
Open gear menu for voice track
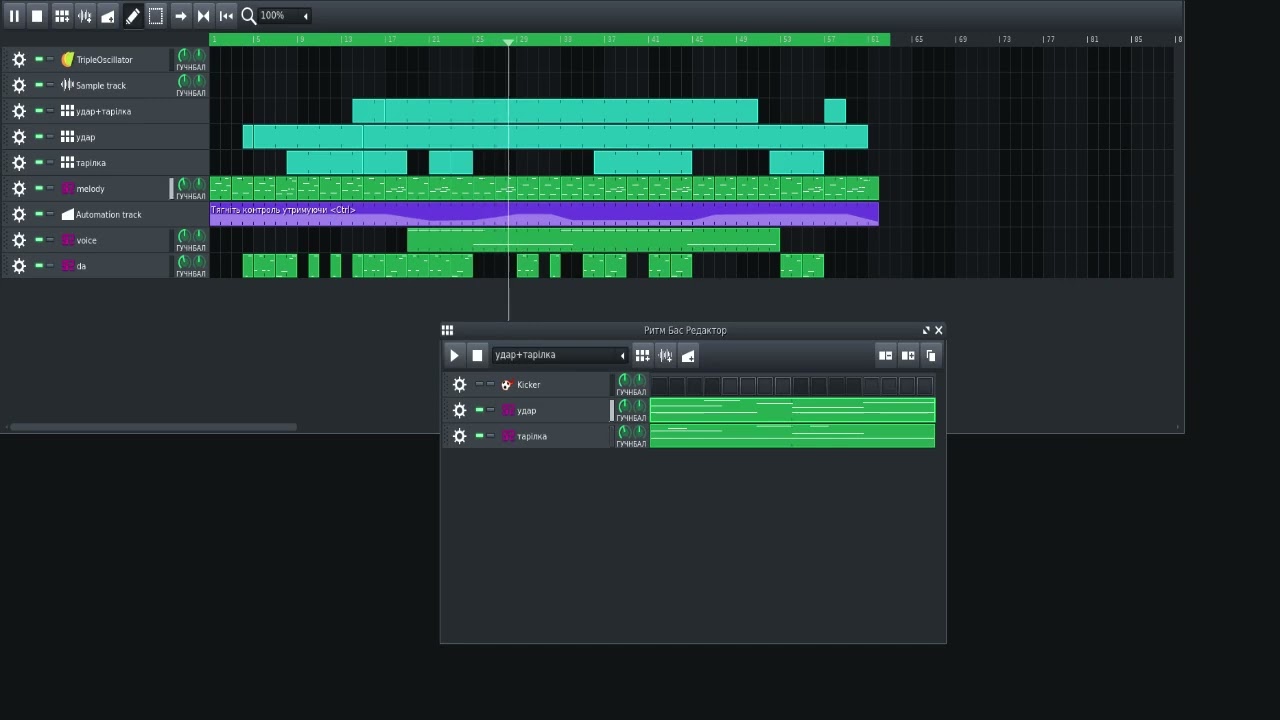[x=18, y=240]
